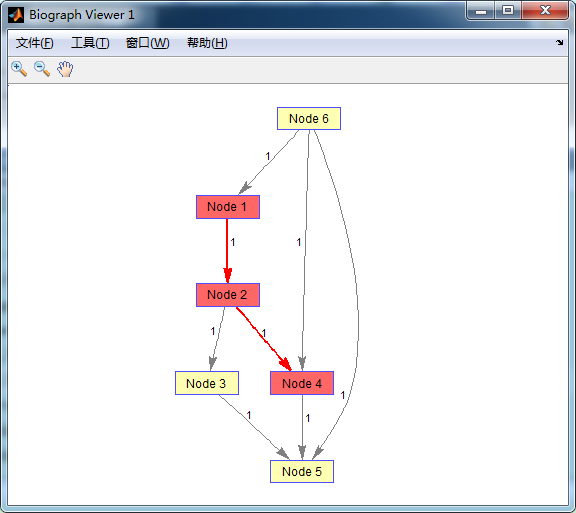Image resolution: width=576 pixels, height=513 pixels.
Task: Click the MATLAB logo in title bar
Action: 16,15
